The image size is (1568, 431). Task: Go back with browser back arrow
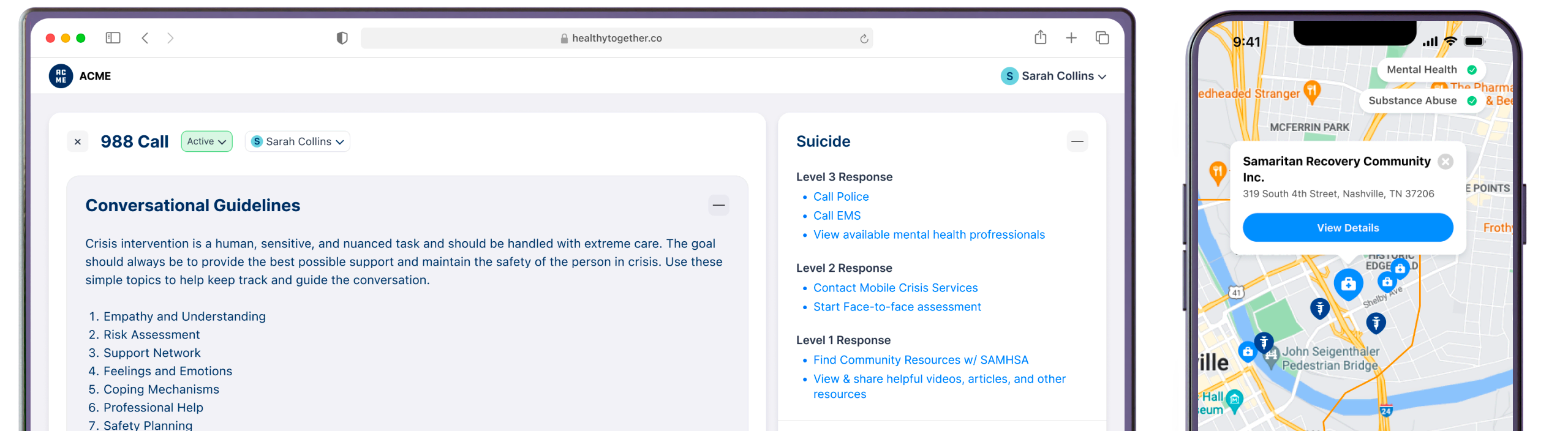click(x=145, y=38)
